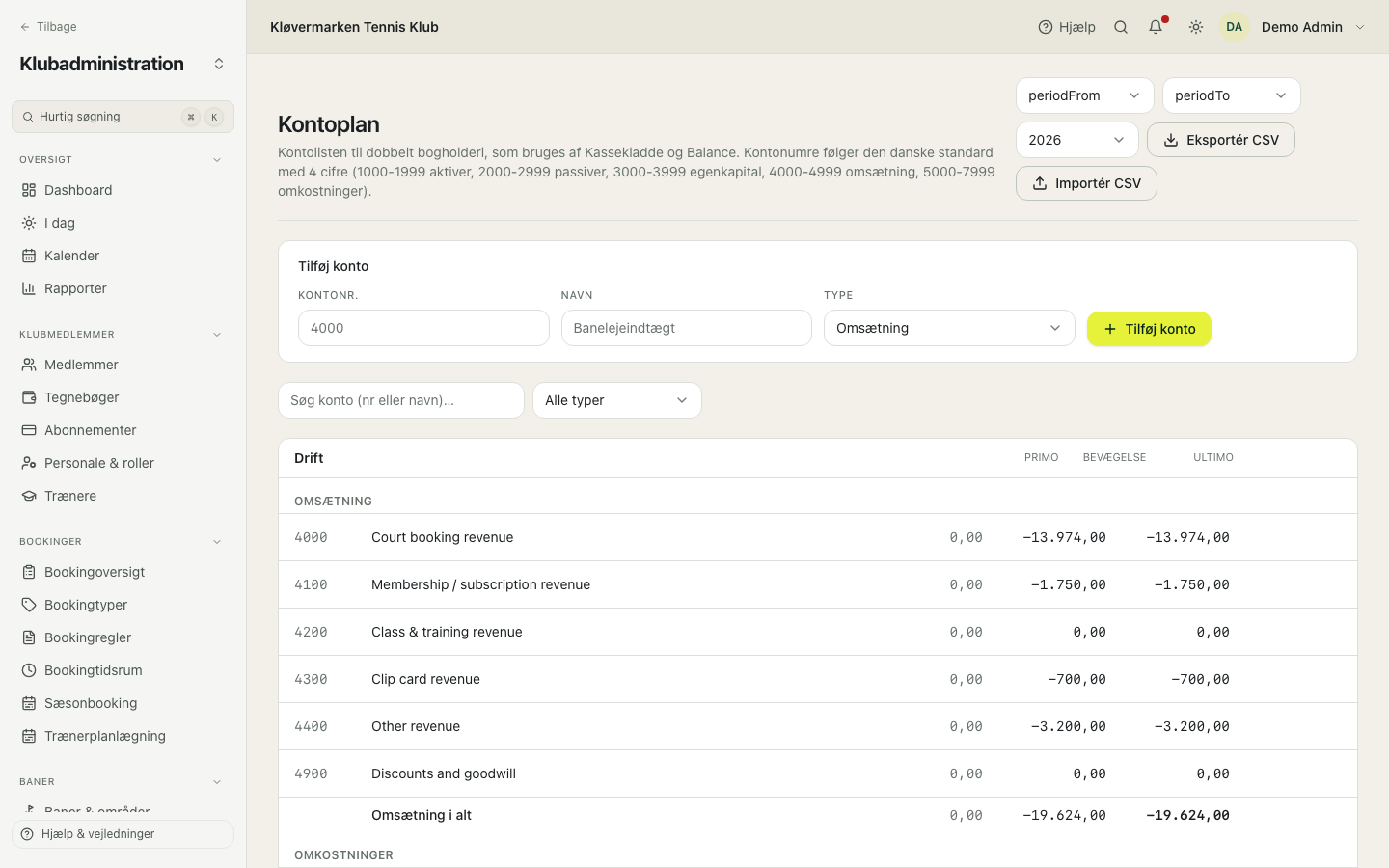This screenshot has height=868, width=1389.
Task: Click the Bookingoversigt clipboard icon
Action: [29, 572]
